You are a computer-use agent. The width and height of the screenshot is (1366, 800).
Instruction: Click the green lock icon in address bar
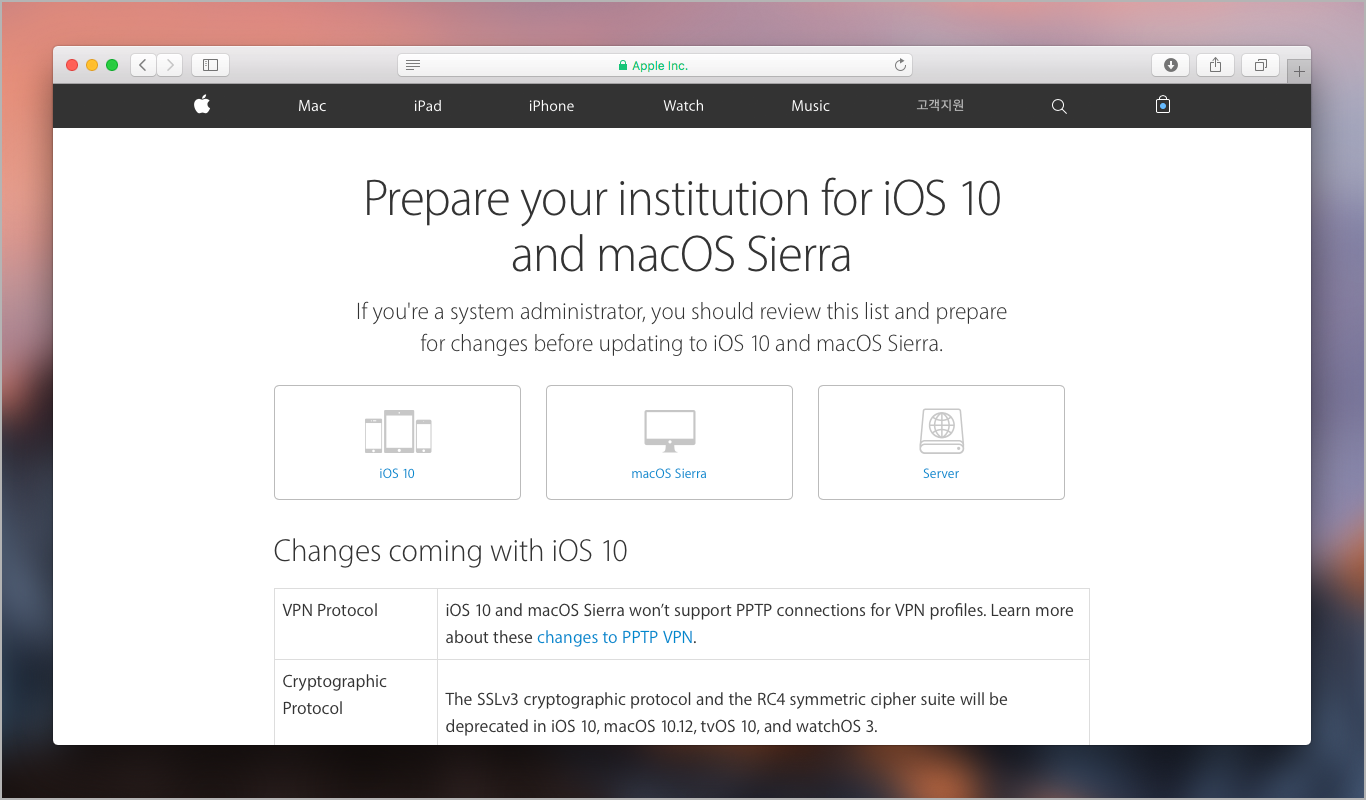[x=623, y=66]
